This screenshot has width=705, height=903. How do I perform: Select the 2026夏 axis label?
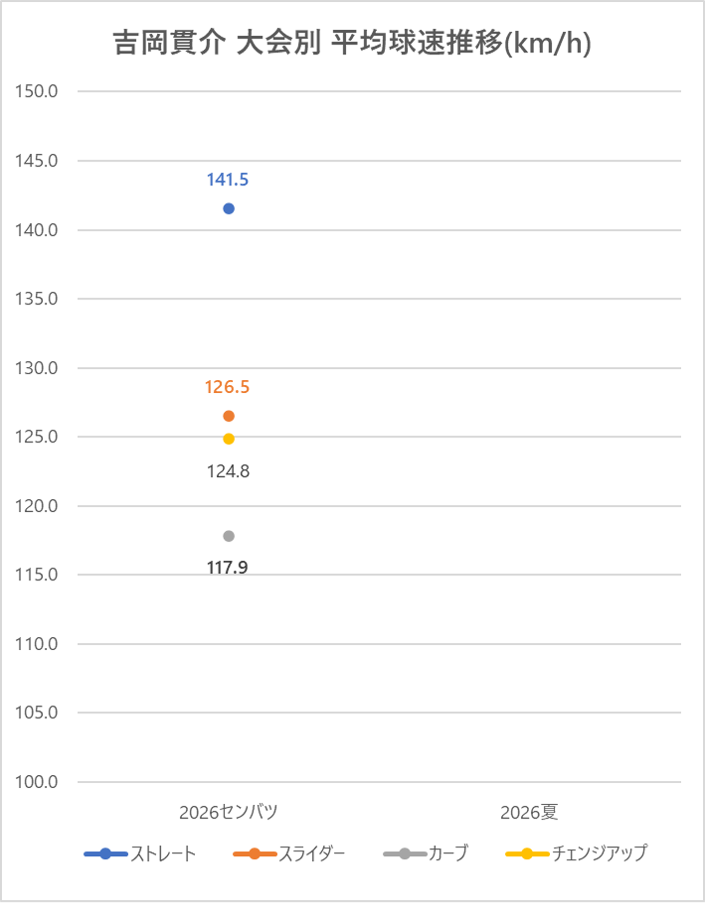pos(530,810)
